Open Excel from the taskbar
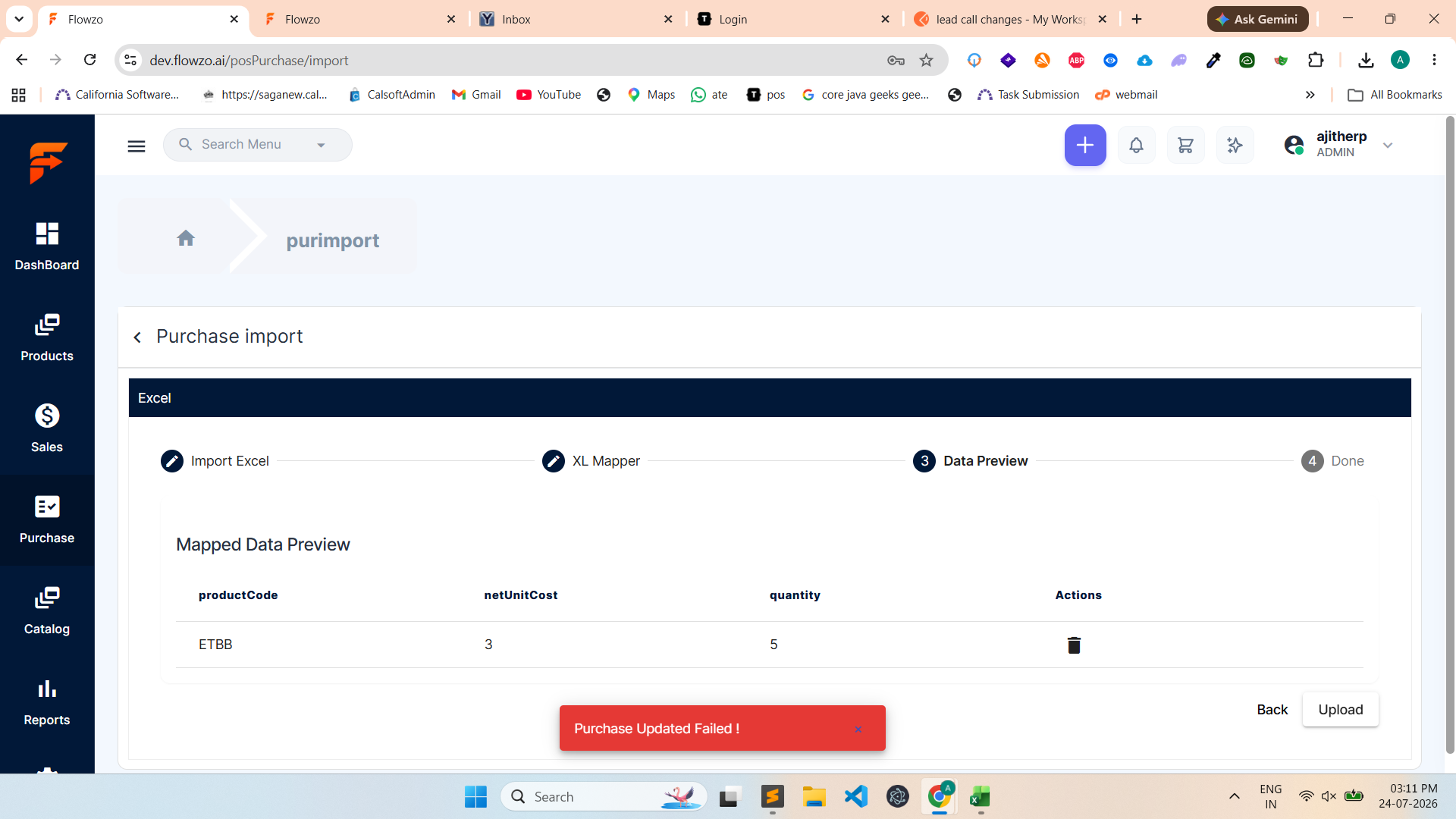1456x819 pixels. [980, 796]
